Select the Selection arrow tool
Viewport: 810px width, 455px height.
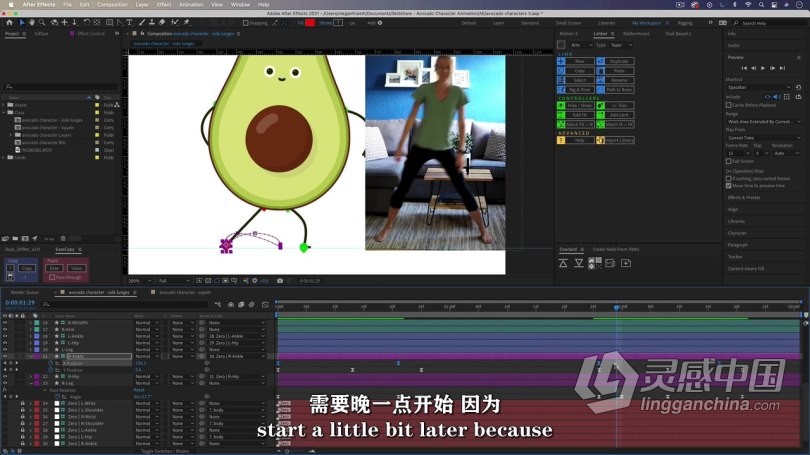pos(22,23)
